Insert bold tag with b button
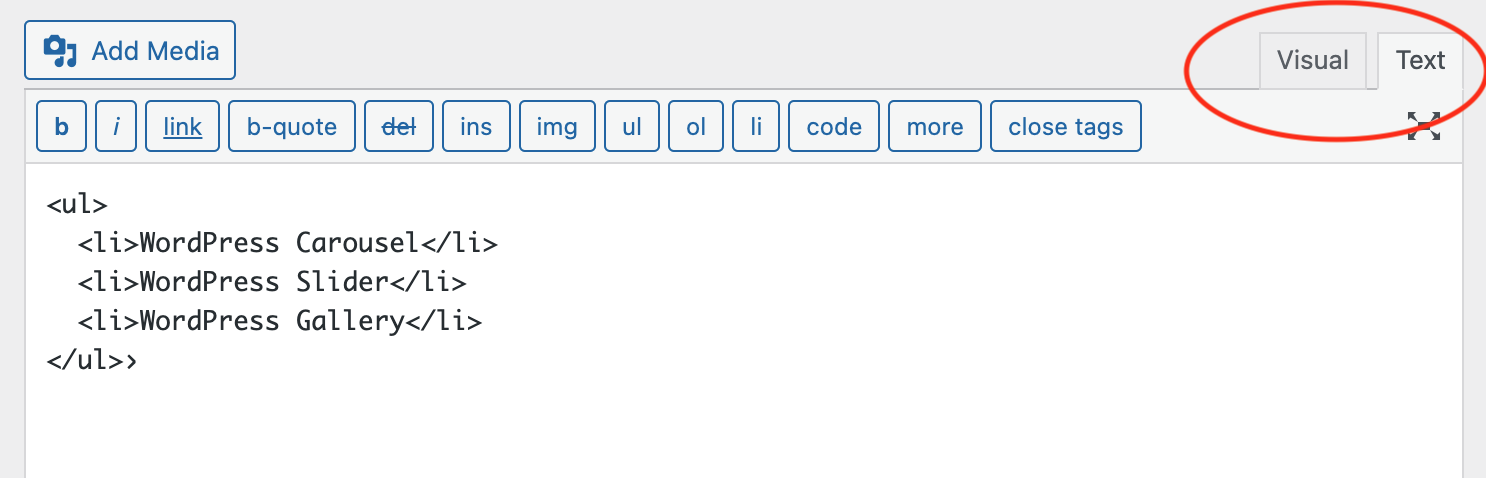 click(x=62, y=127)
